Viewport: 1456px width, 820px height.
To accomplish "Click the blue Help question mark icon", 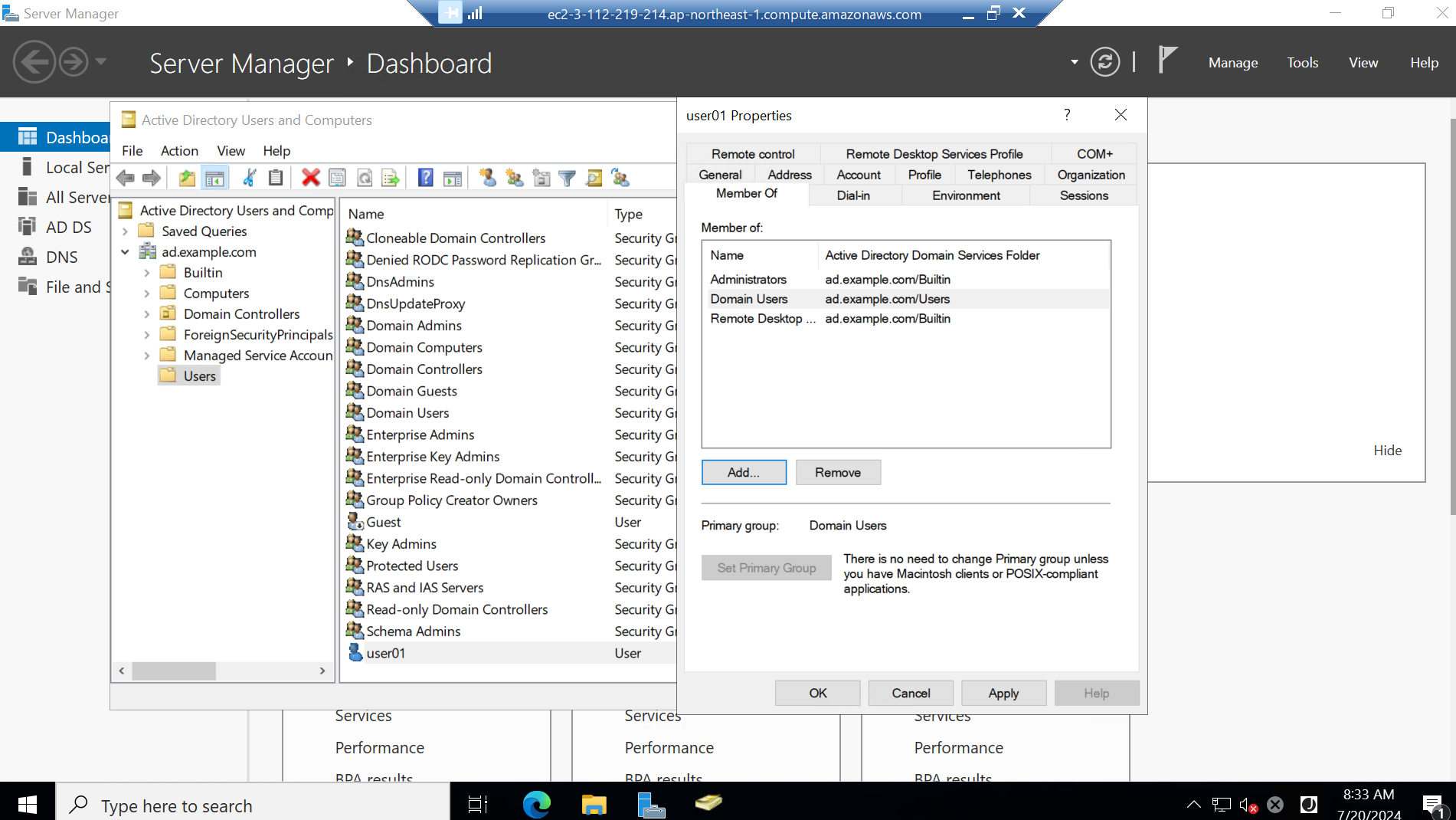I will [426, 179].
